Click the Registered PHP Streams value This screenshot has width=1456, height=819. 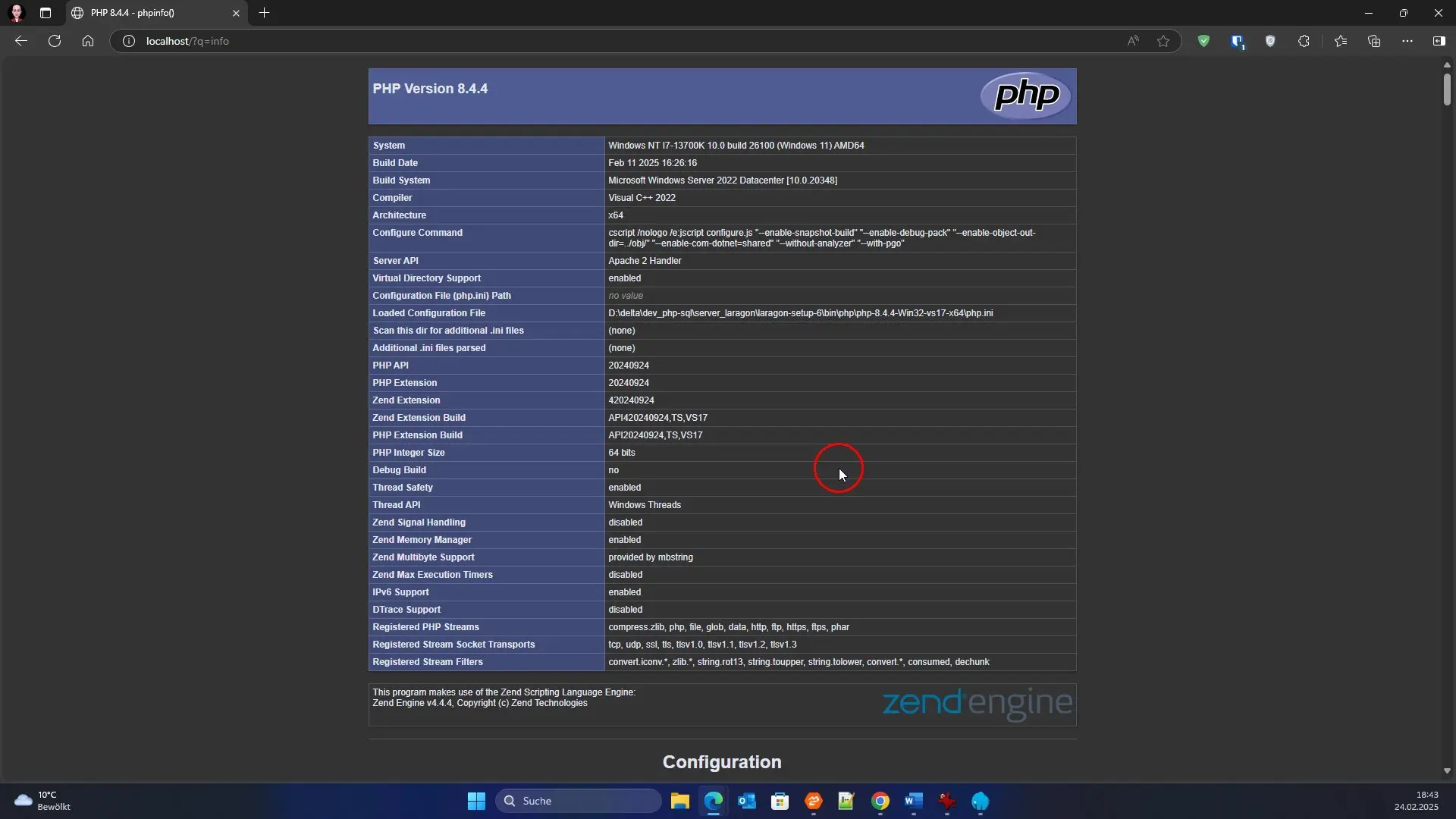point(729,627)
